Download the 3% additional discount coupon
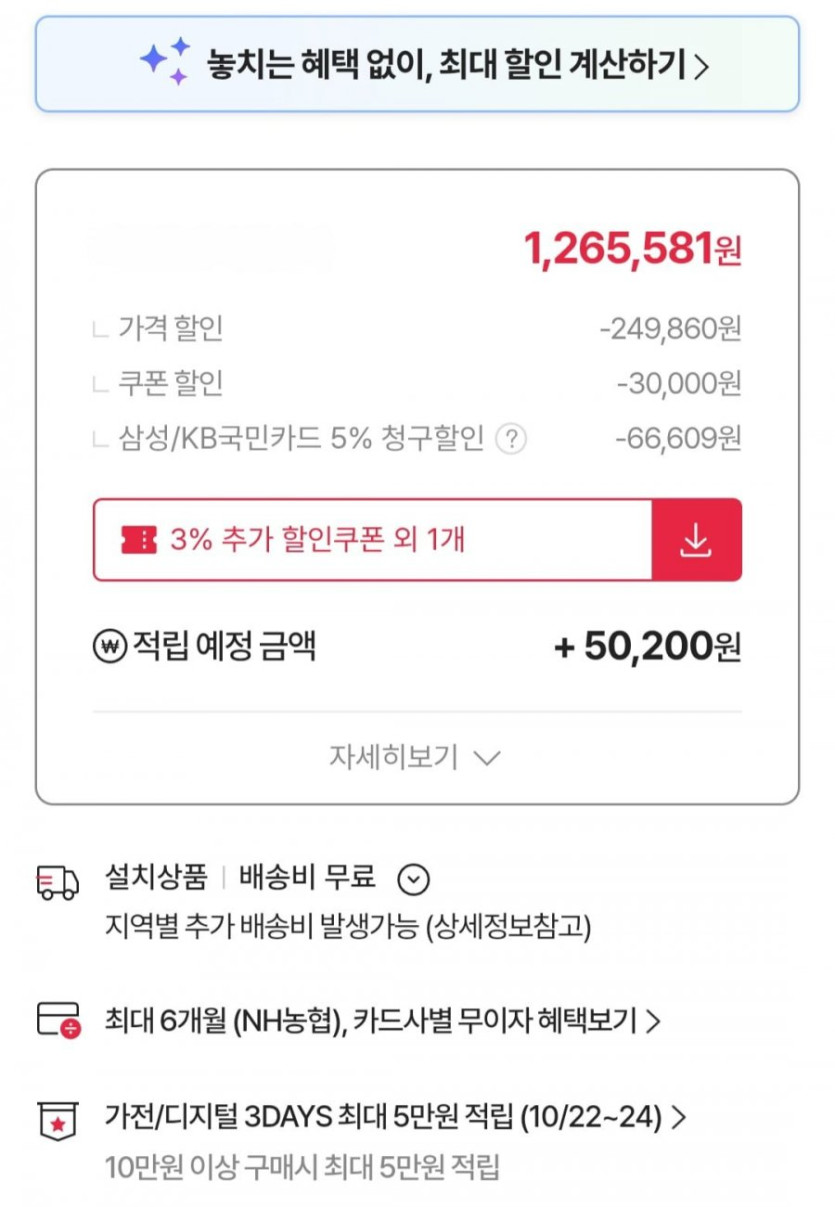Screen dimensions: 835x1207 point(696,540)
